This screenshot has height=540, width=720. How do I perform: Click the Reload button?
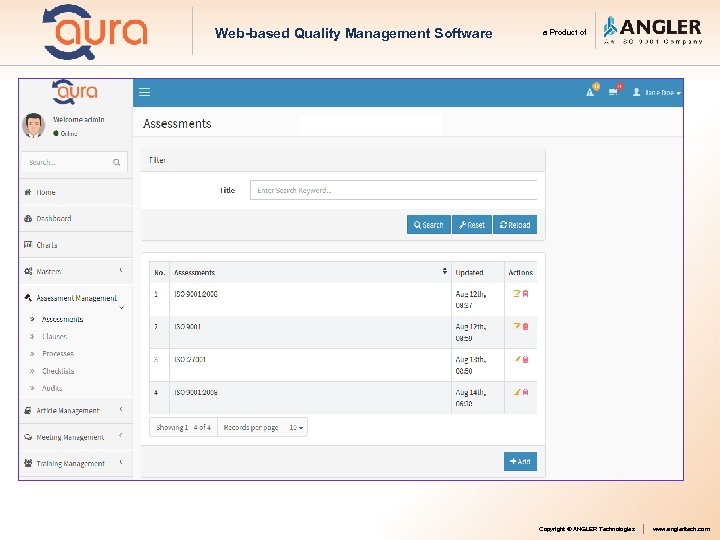[x=515, y=225]
